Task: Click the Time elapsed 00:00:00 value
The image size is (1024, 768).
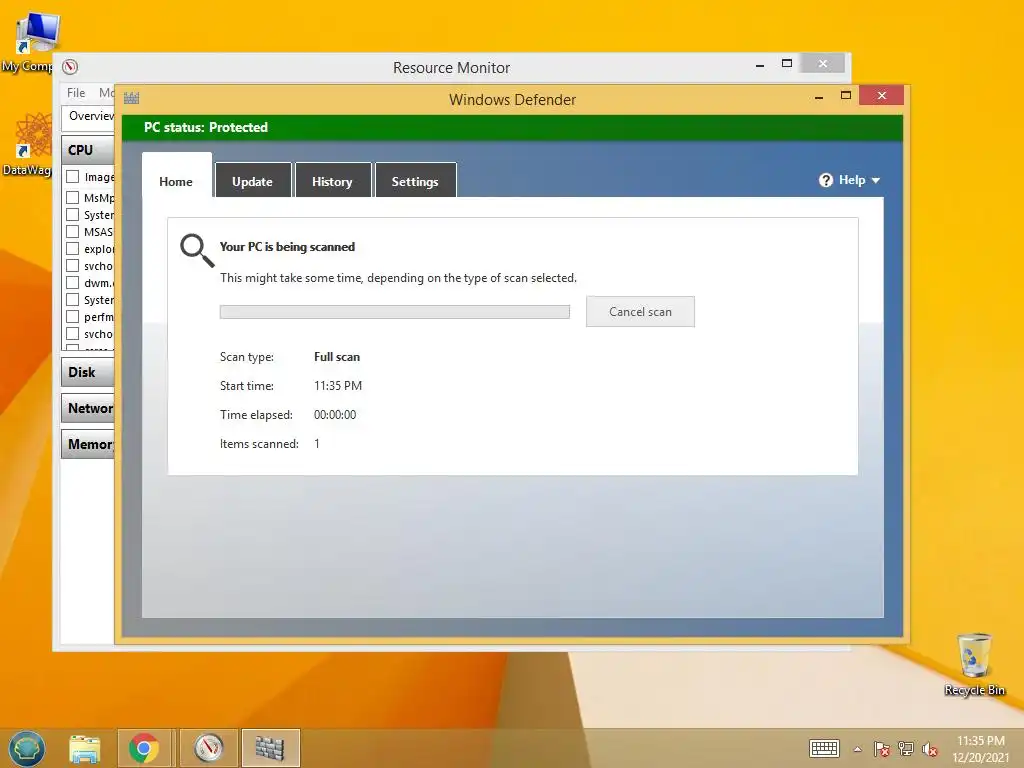Action: pos(335,415)
